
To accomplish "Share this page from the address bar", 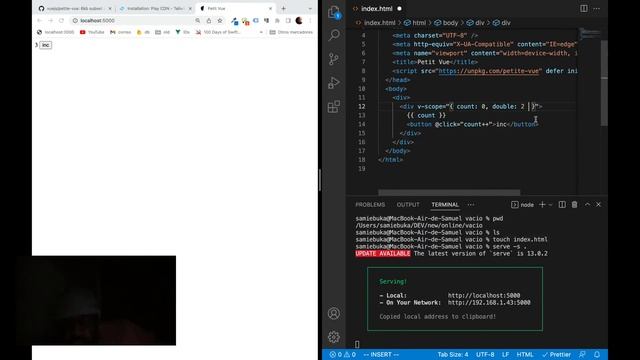I will click(209, 20).
